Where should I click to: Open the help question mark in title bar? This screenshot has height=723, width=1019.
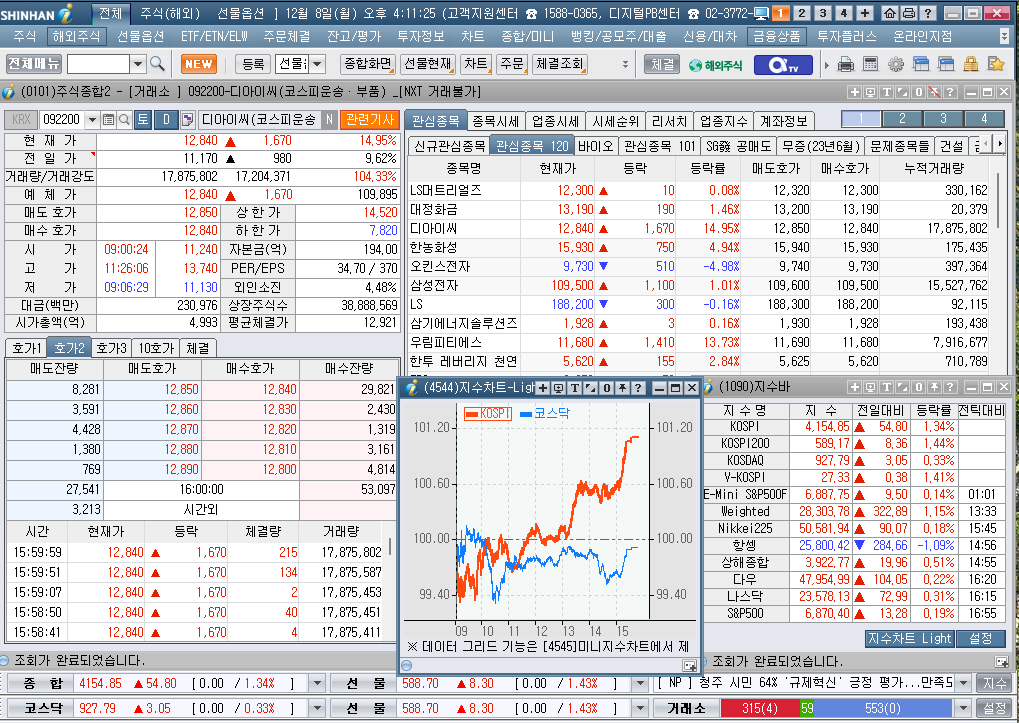pos(928,13)
